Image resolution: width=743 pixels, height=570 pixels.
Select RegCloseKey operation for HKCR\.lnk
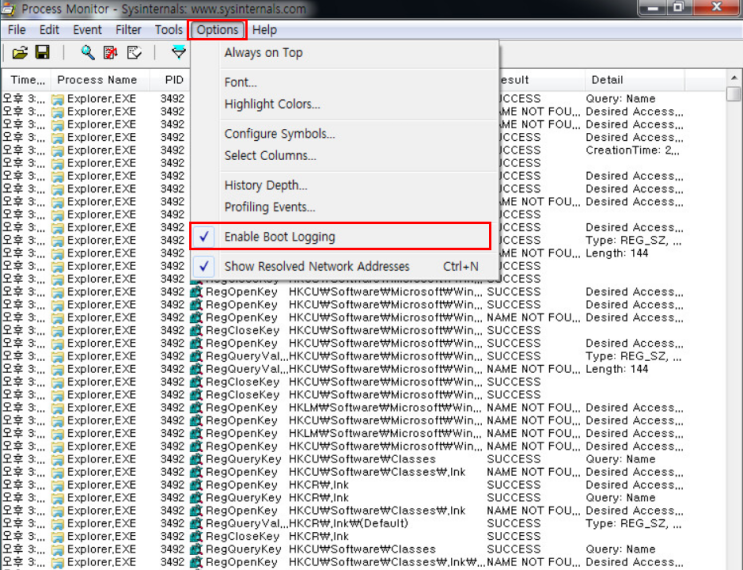tap(243, 536)
